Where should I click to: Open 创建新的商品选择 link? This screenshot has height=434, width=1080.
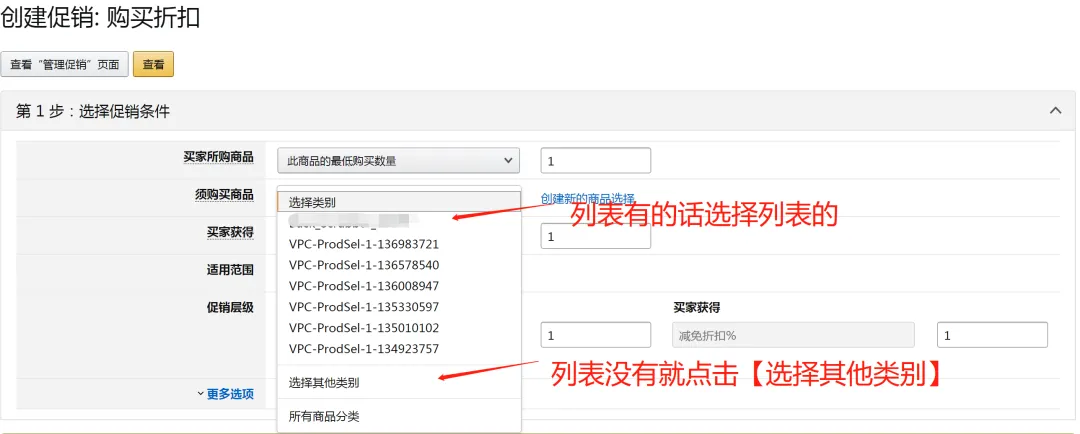(587, 198)
